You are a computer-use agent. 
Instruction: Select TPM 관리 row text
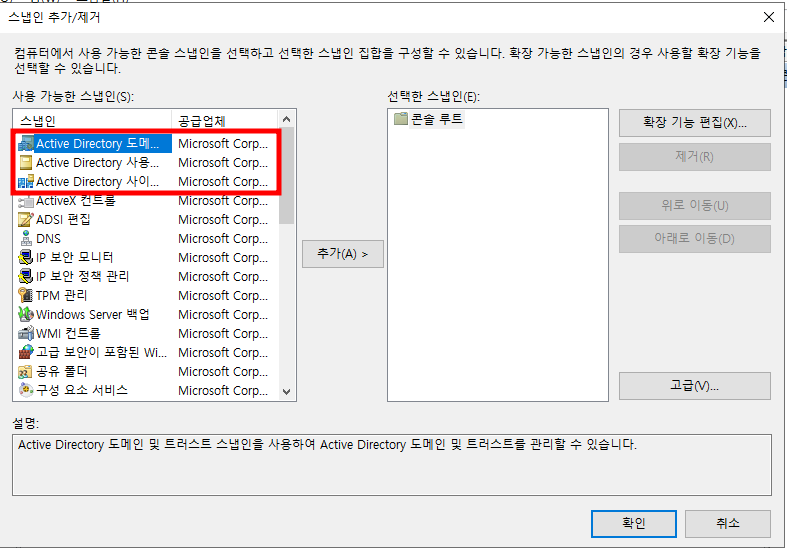(62, 295)
